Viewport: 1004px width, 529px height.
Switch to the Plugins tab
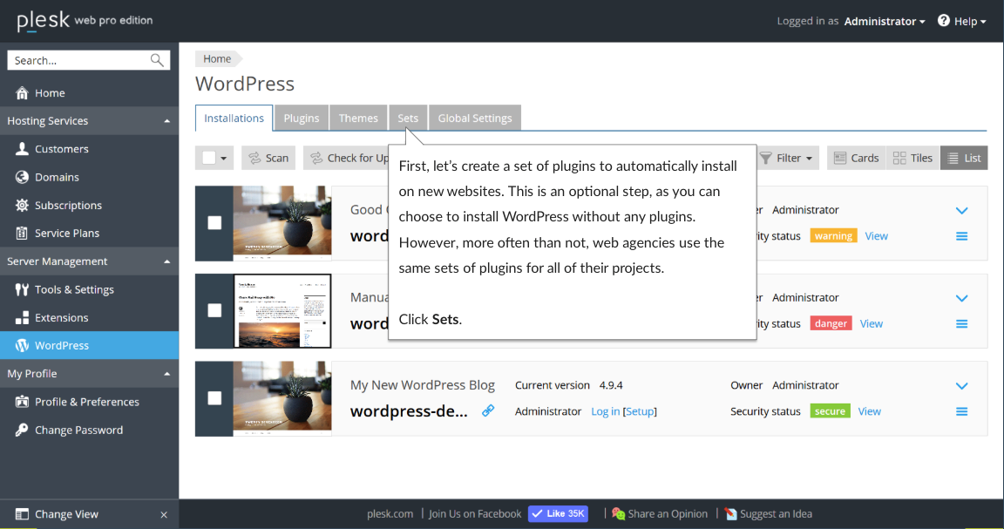tap(301, 118)
